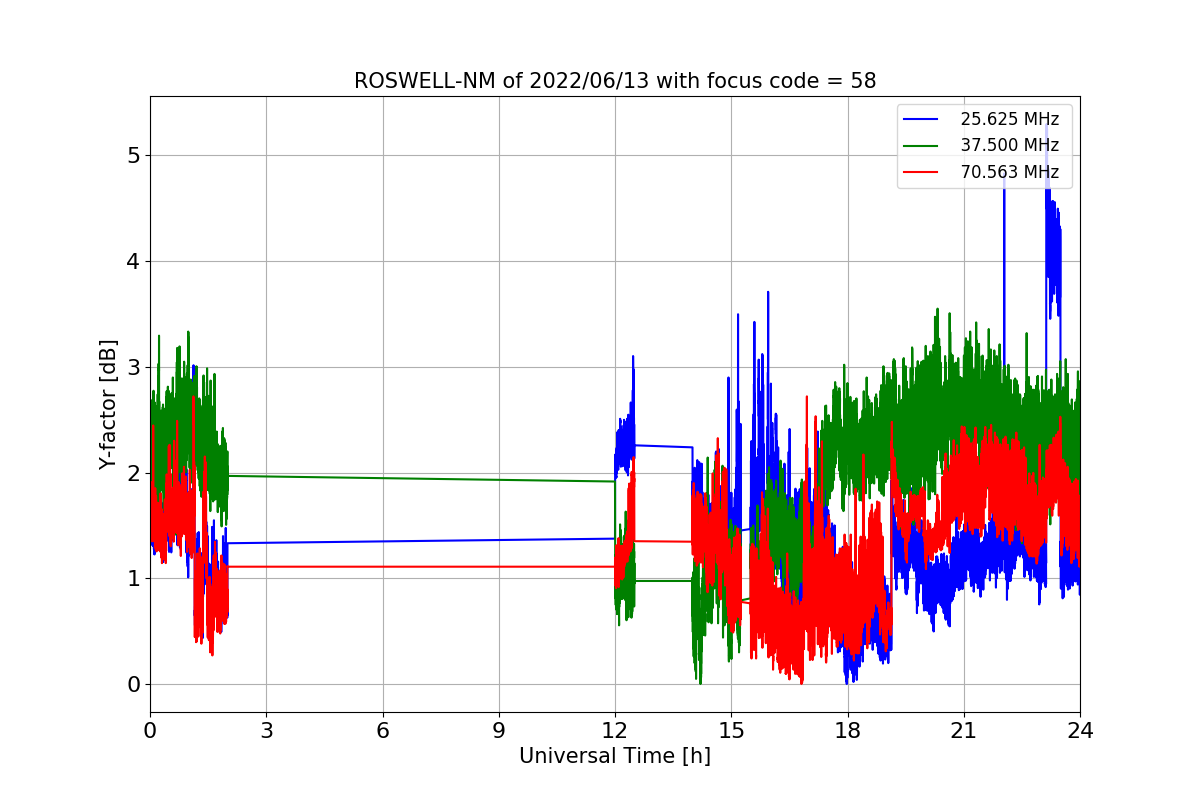
Task: Select the 25.625 MHz legend label
Action: coord(1009,119)
